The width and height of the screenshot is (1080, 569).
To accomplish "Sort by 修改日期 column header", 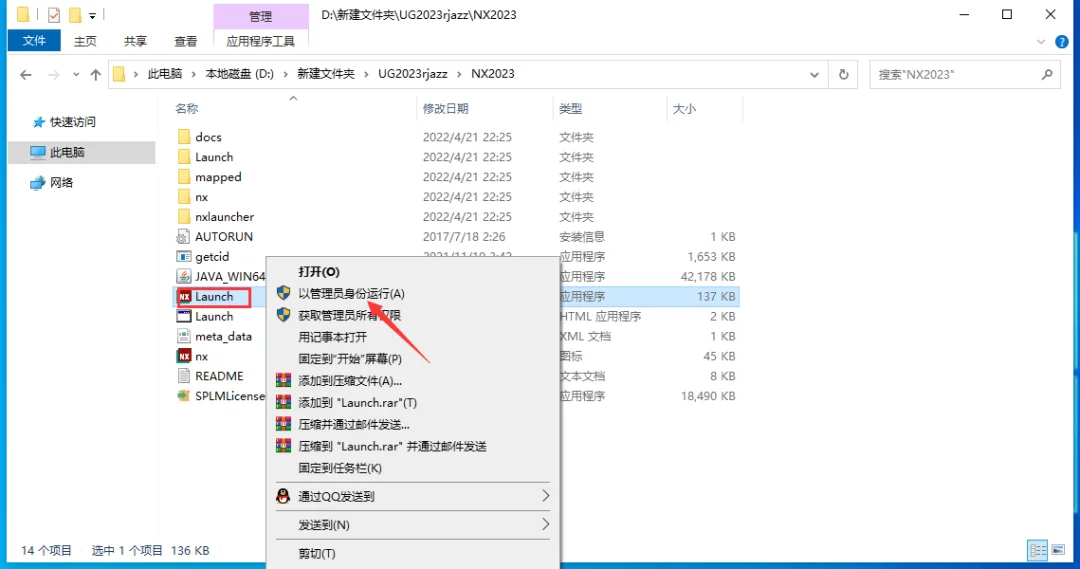I will point(446,109).
